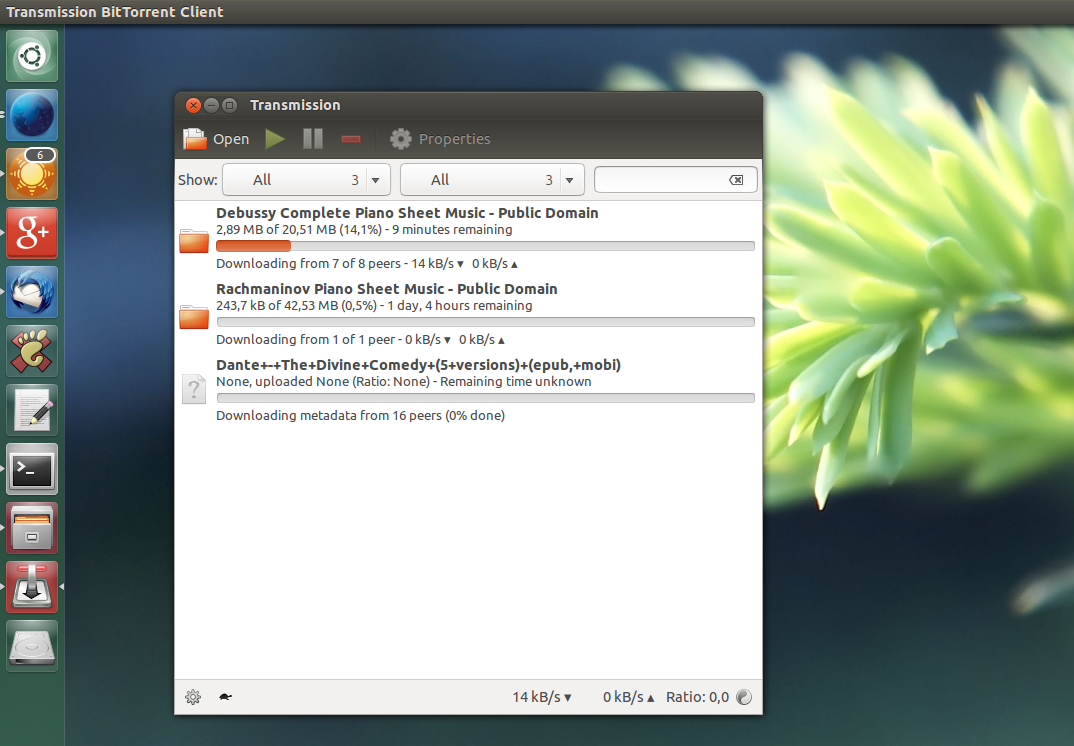The width and height of the screenshot is (1074, 746).
Task: Click the Debussy torrent progress bar
Action: 485,246
